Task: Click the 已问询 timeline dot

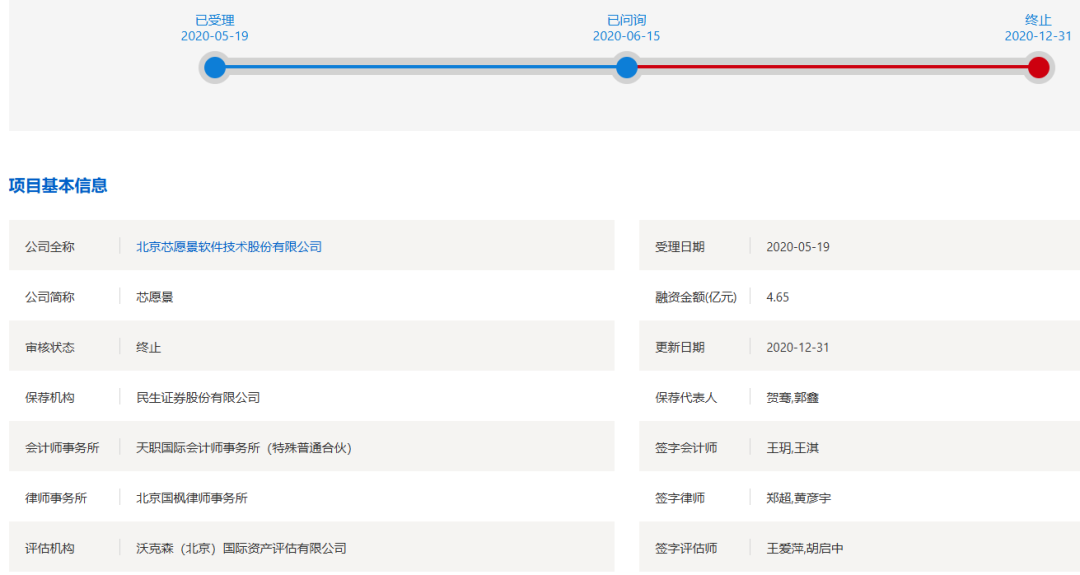Action: [626, 68]
